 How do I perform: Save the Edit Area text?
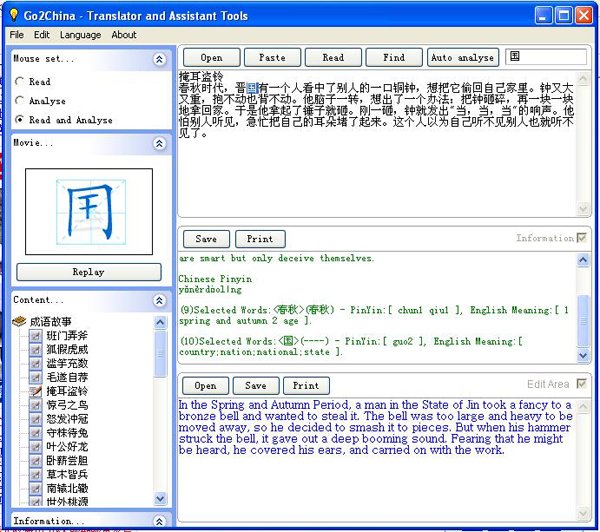tap(256, 386)
